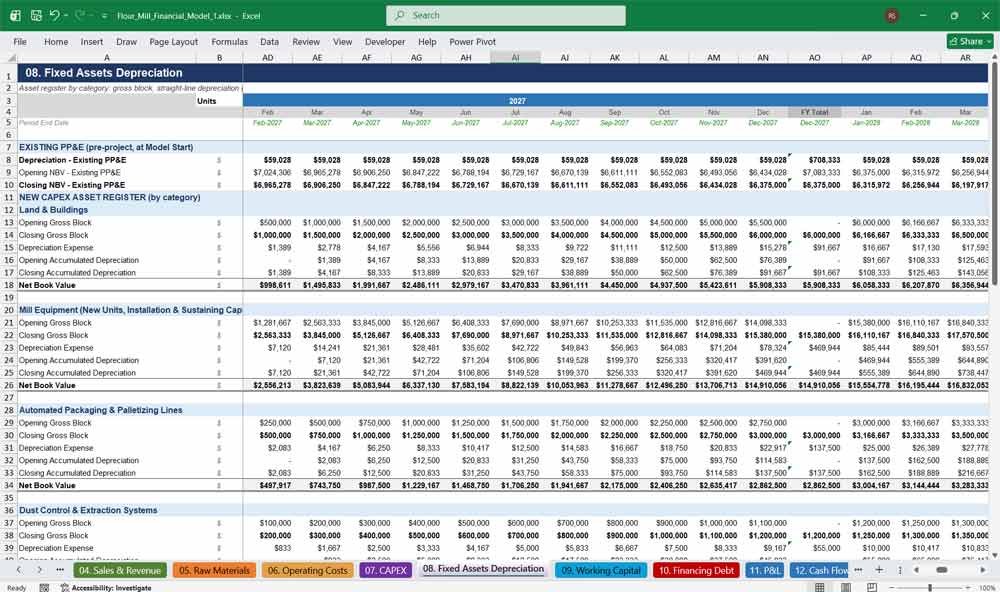Open the Home ribbon tab
1000x592 pixels.
pyautogui.click(x=56, y=41)
